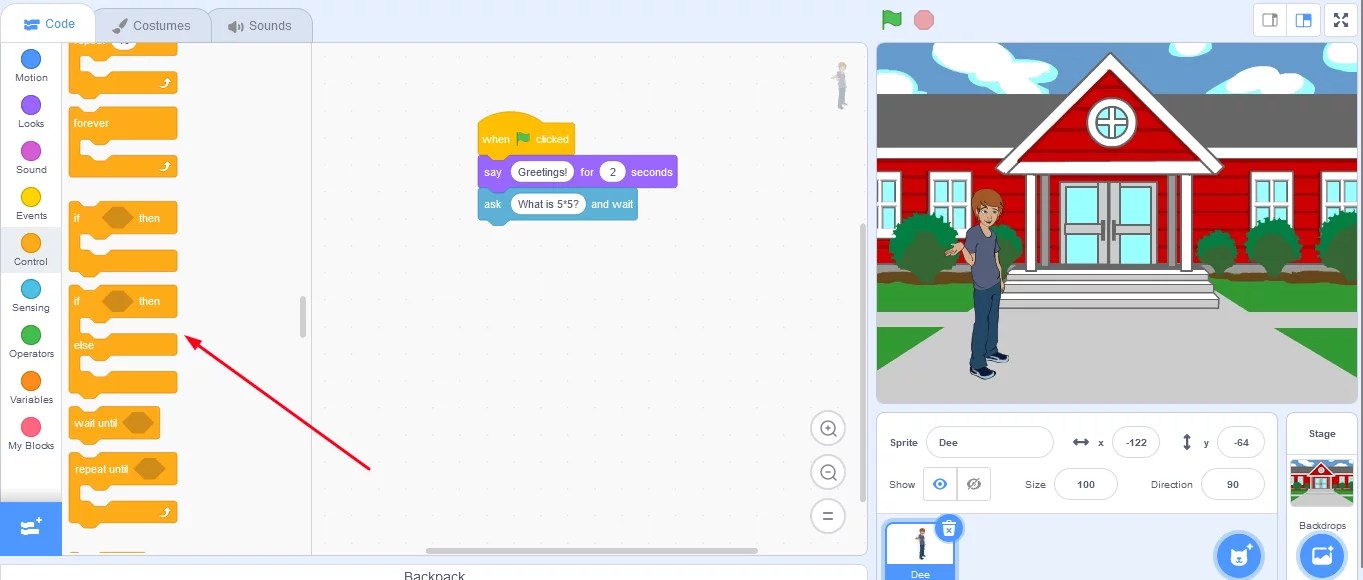Screen dimensions: 1363x580
Task: Expand the Backpack panel
Action: click(x=434, y=574)
